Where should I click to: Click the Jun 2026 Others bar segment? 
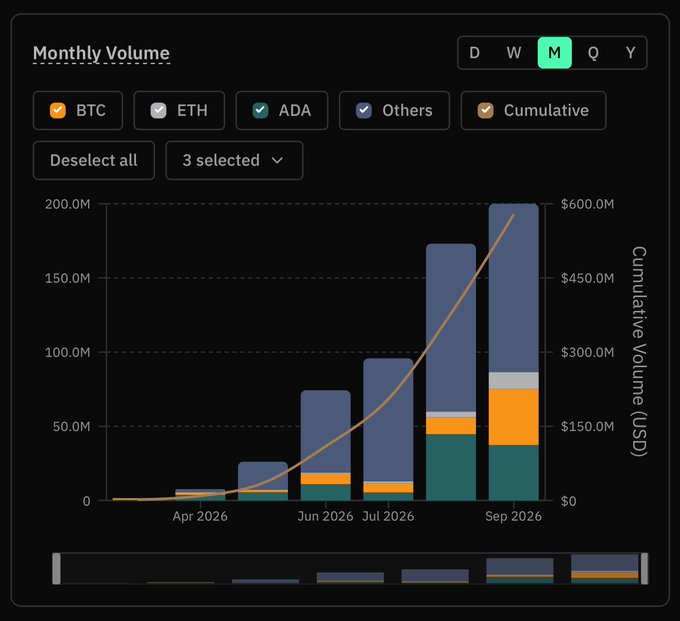pyautogui.click(x=326, y=431)
